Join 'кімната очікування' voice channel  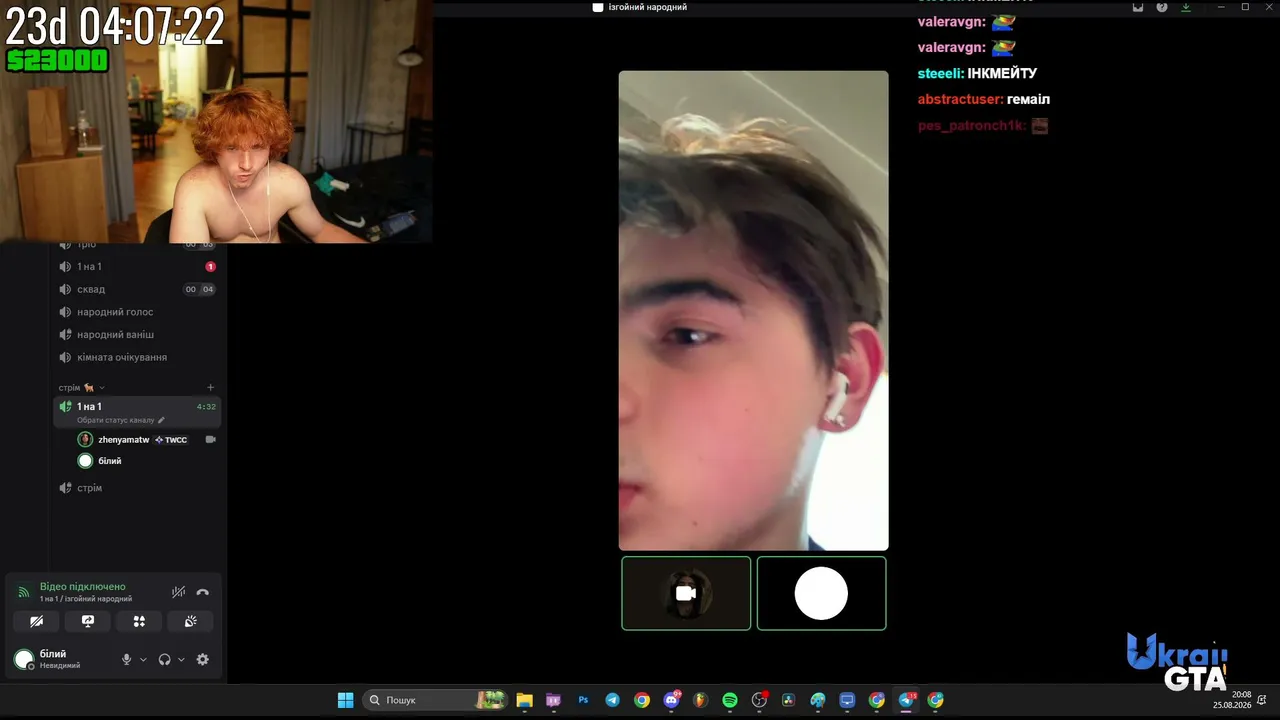(137, 357)
